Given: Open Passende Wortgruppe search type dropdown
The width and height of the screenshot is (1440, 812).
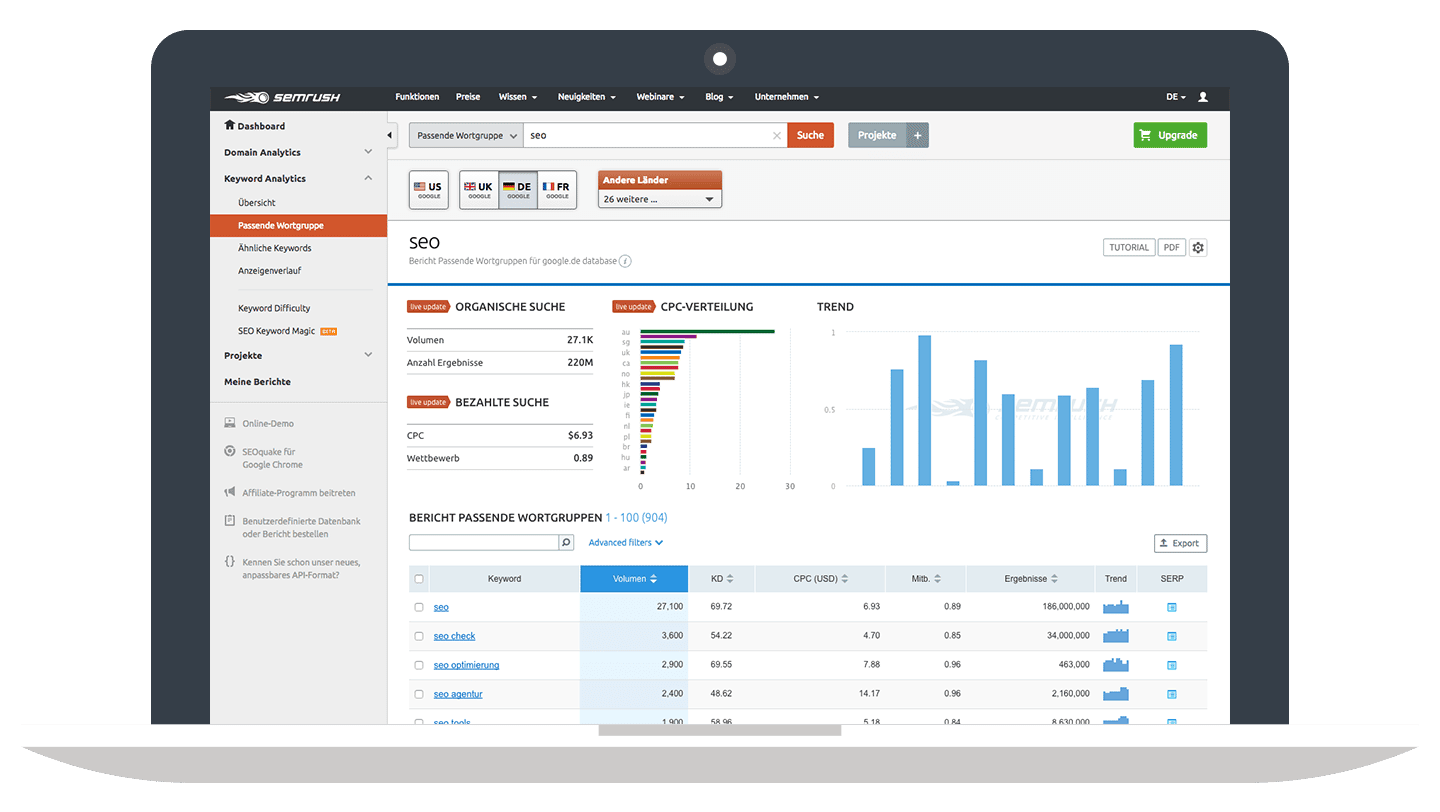Looking at the screenshot, I should point(466,135).
